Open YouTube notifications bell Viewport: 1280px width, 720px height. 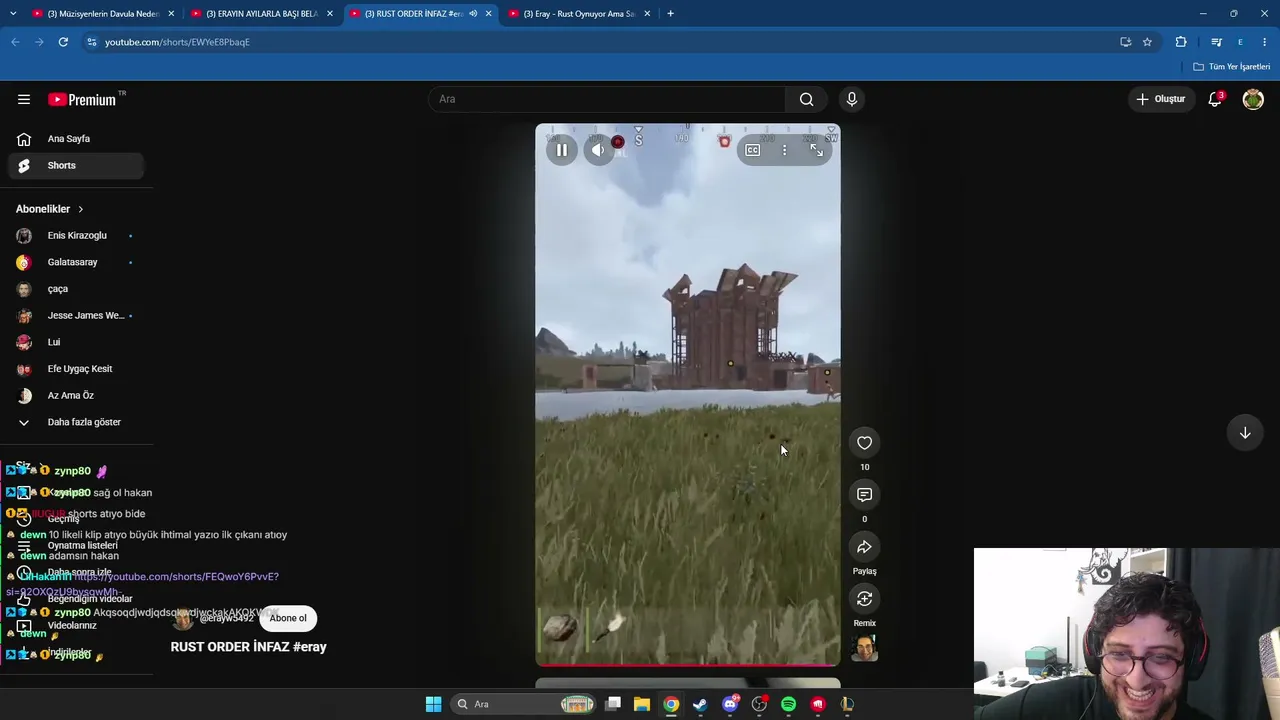(x=1215, y=99)
